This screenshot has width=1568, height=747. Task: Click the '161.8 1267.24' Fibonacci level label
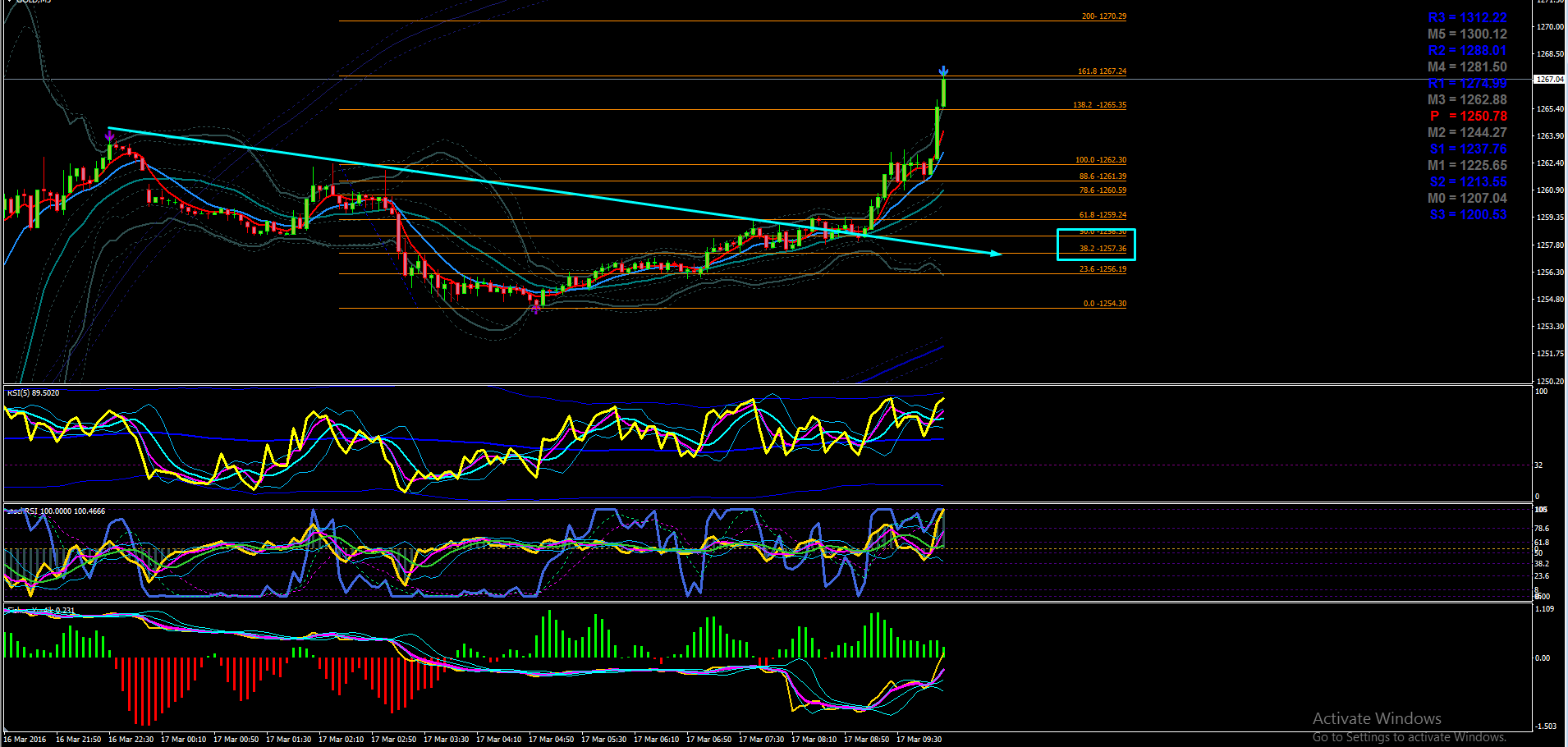coord(1102,71)
